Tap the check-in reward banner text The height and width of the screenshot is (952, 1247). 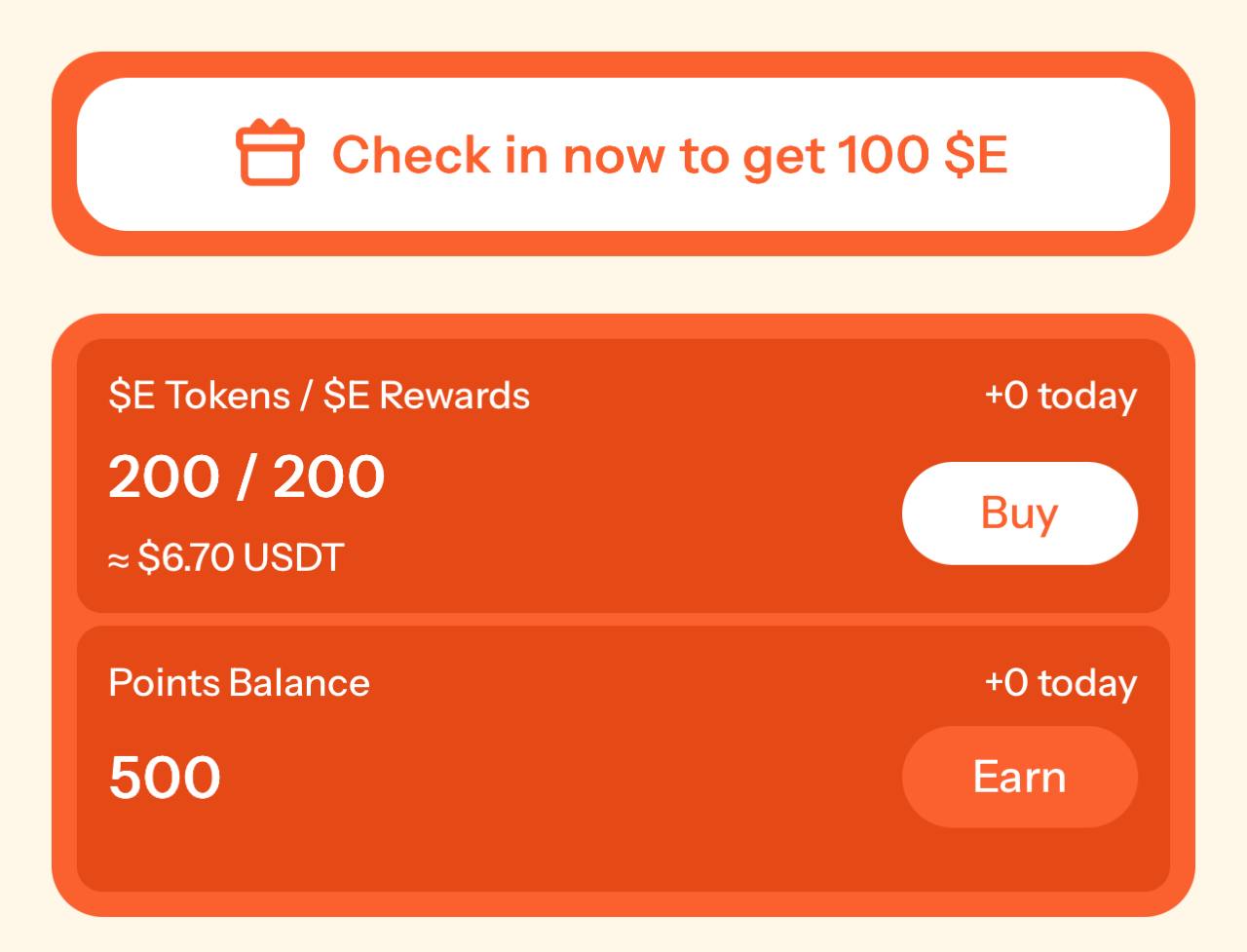pos(669,155)
